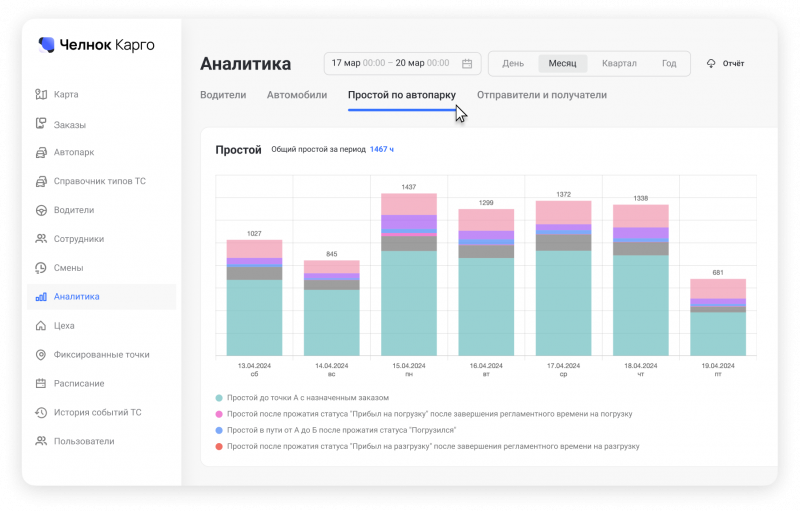Click the Заказы orders icon
The height and width of the screenshot is (511, 800).
[41, 125]
